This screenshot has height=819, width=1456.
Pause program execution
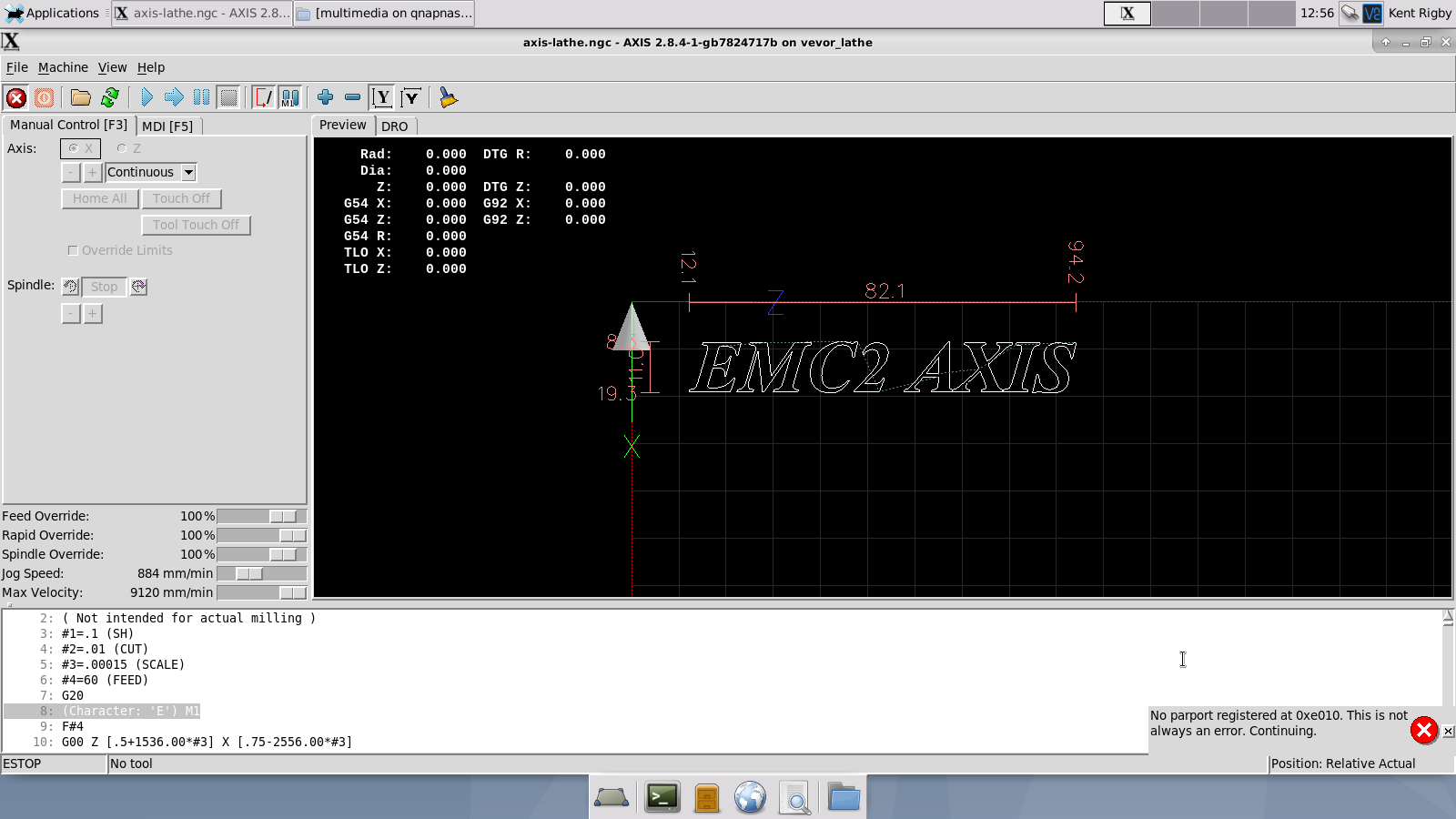[201, 97]
